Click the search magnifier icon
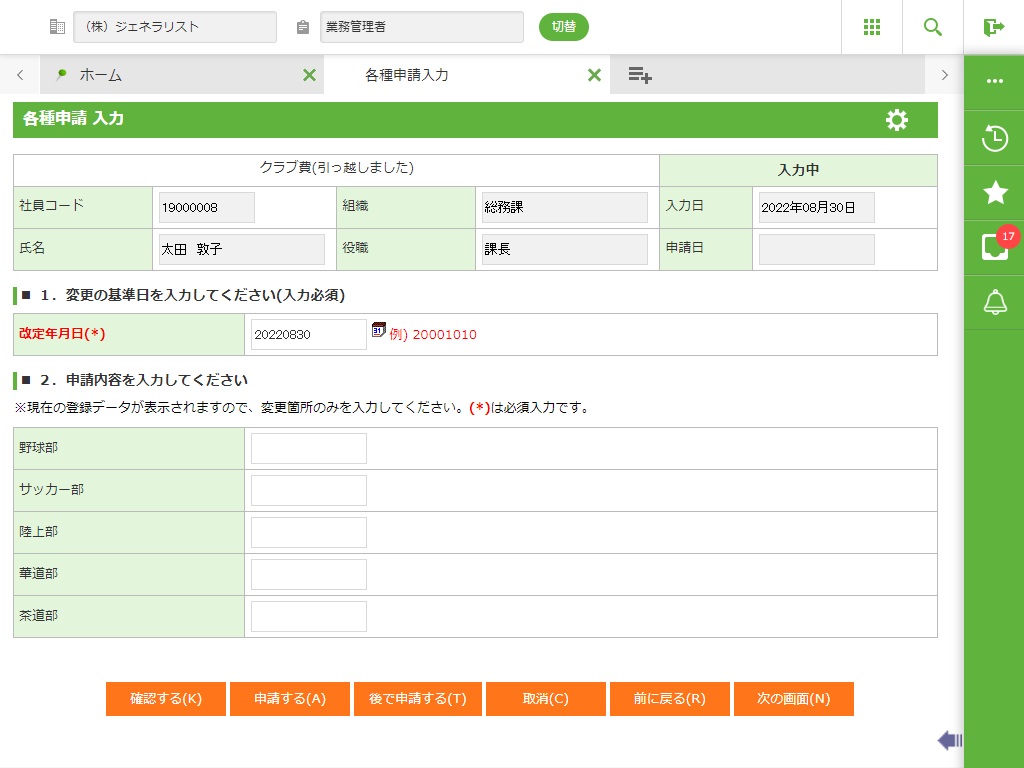Image resolution: width=1024 pixels, height=768 pixels. click(x=932, y=27)
